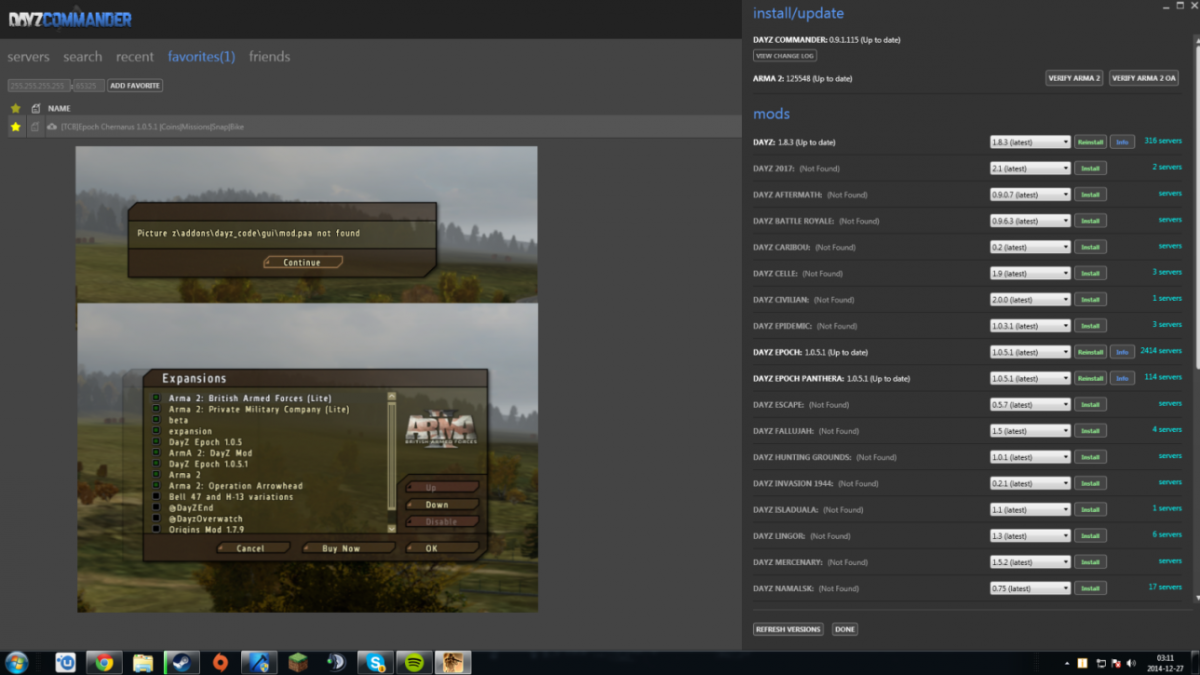
Task: Switch to the search tab
Action: 83,57
